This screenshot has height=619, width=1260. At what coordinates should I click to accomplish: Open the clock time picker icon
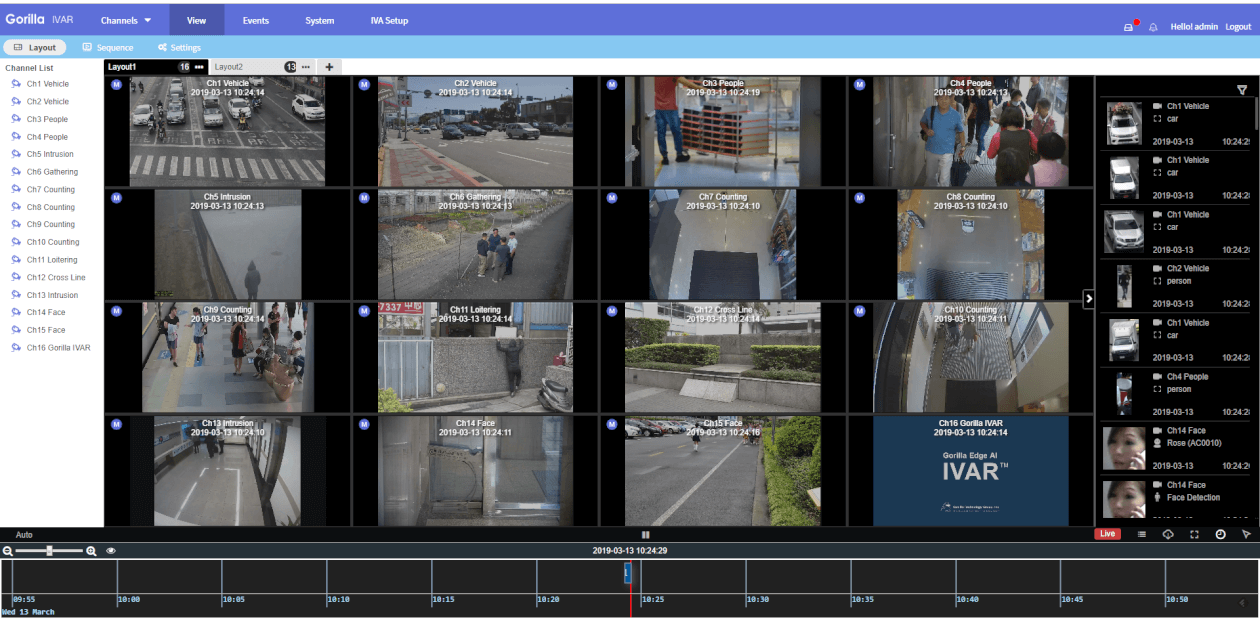pyautogui.click(x=1220, y=535)
